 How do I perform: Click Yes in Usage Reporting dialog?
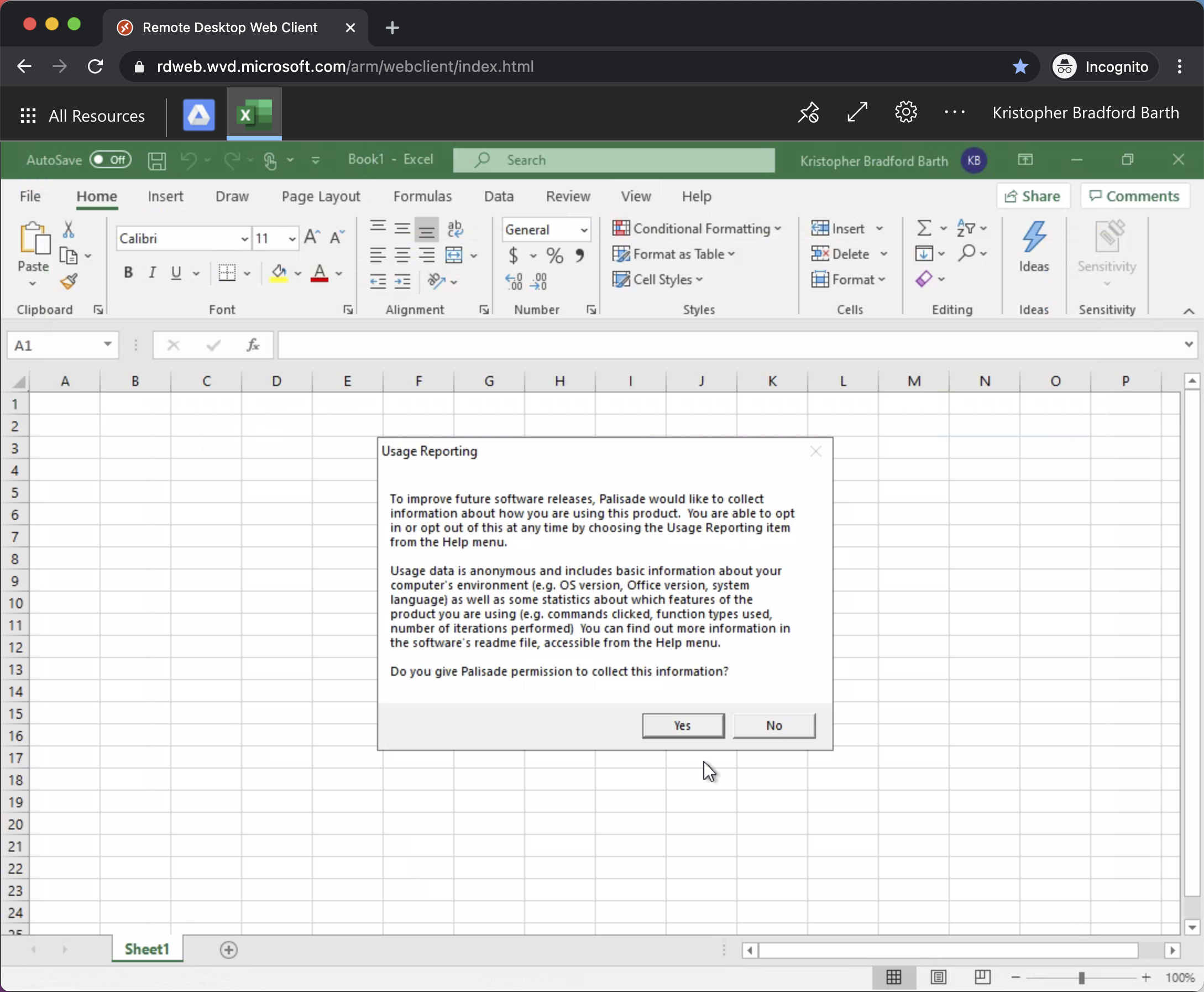tap(683, 725)
